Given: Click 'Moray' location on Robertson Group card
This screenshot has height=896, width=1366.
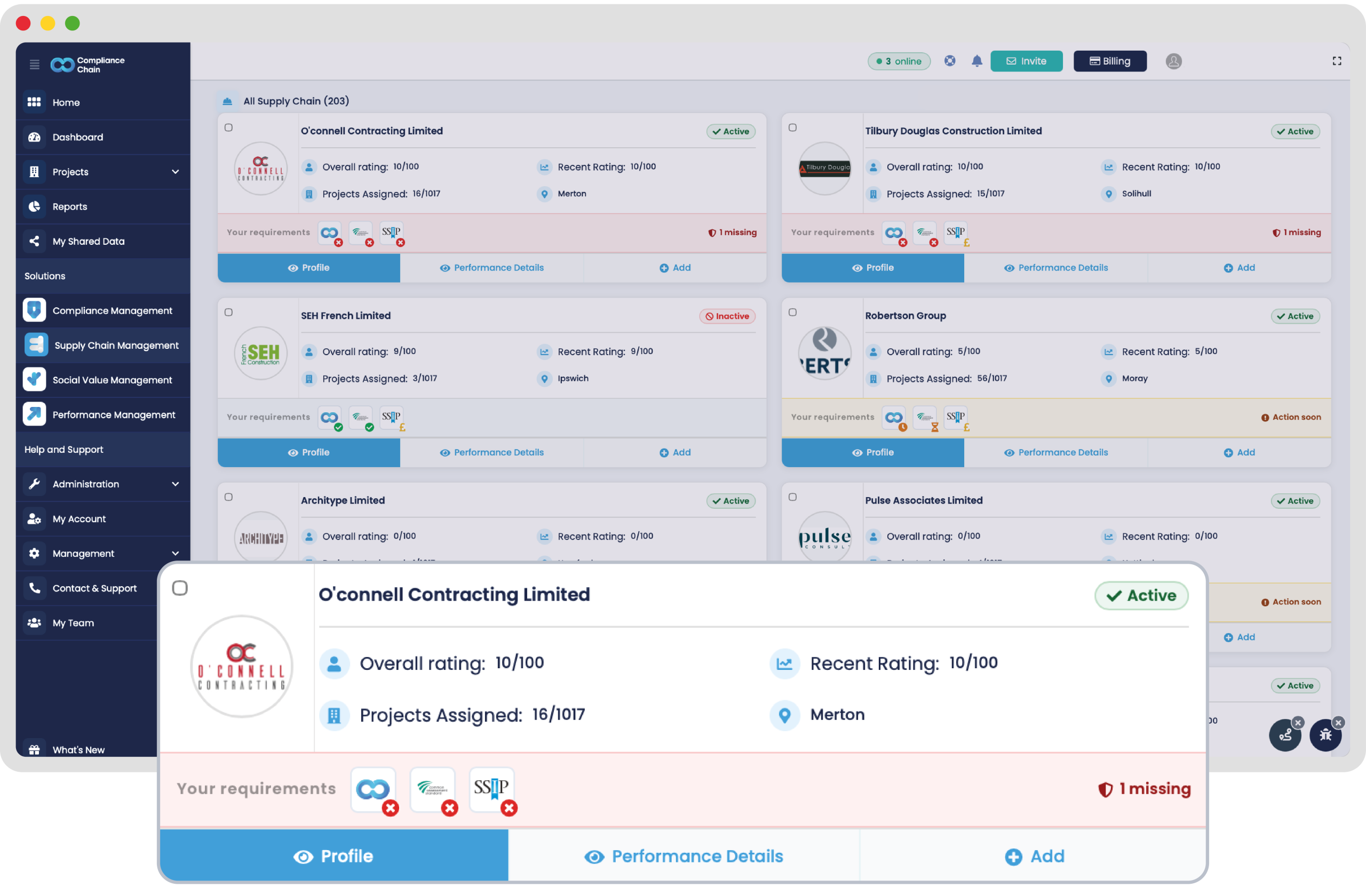Looking at the screenshot, I should [x=1135, y=379].
